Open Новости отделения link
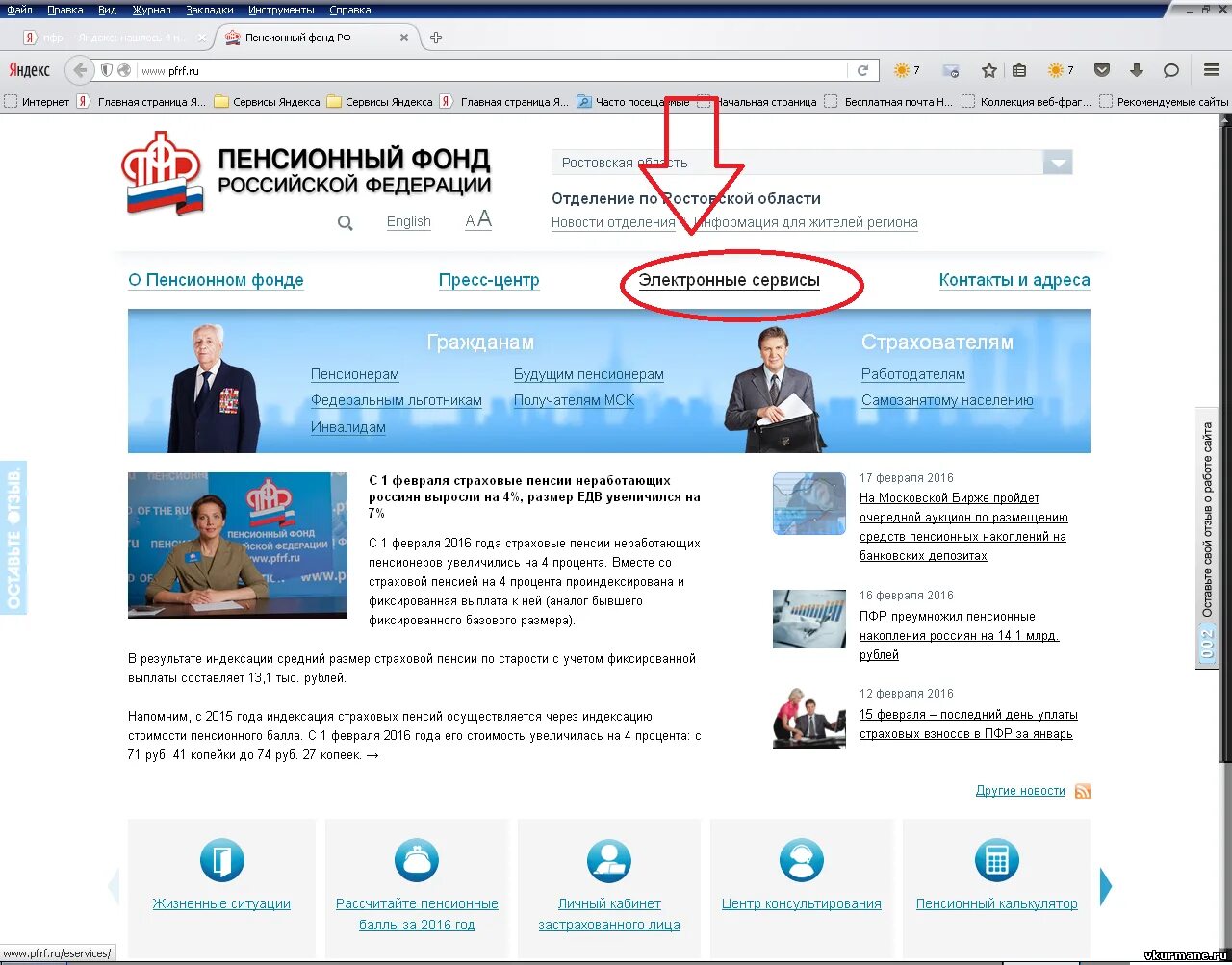Image resolution: width=1232 pixels, height=965 pixels. 613,222
